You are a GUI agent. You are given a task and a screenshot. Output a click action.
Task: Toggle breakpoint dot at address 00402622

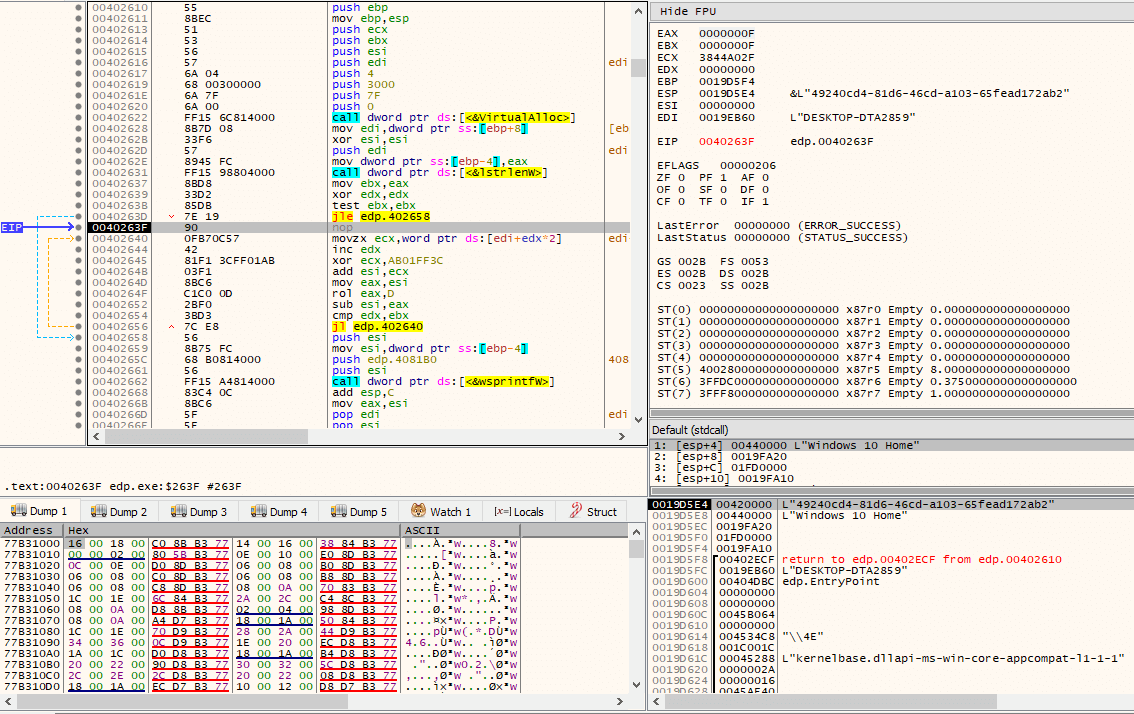[x=78, y=117]
